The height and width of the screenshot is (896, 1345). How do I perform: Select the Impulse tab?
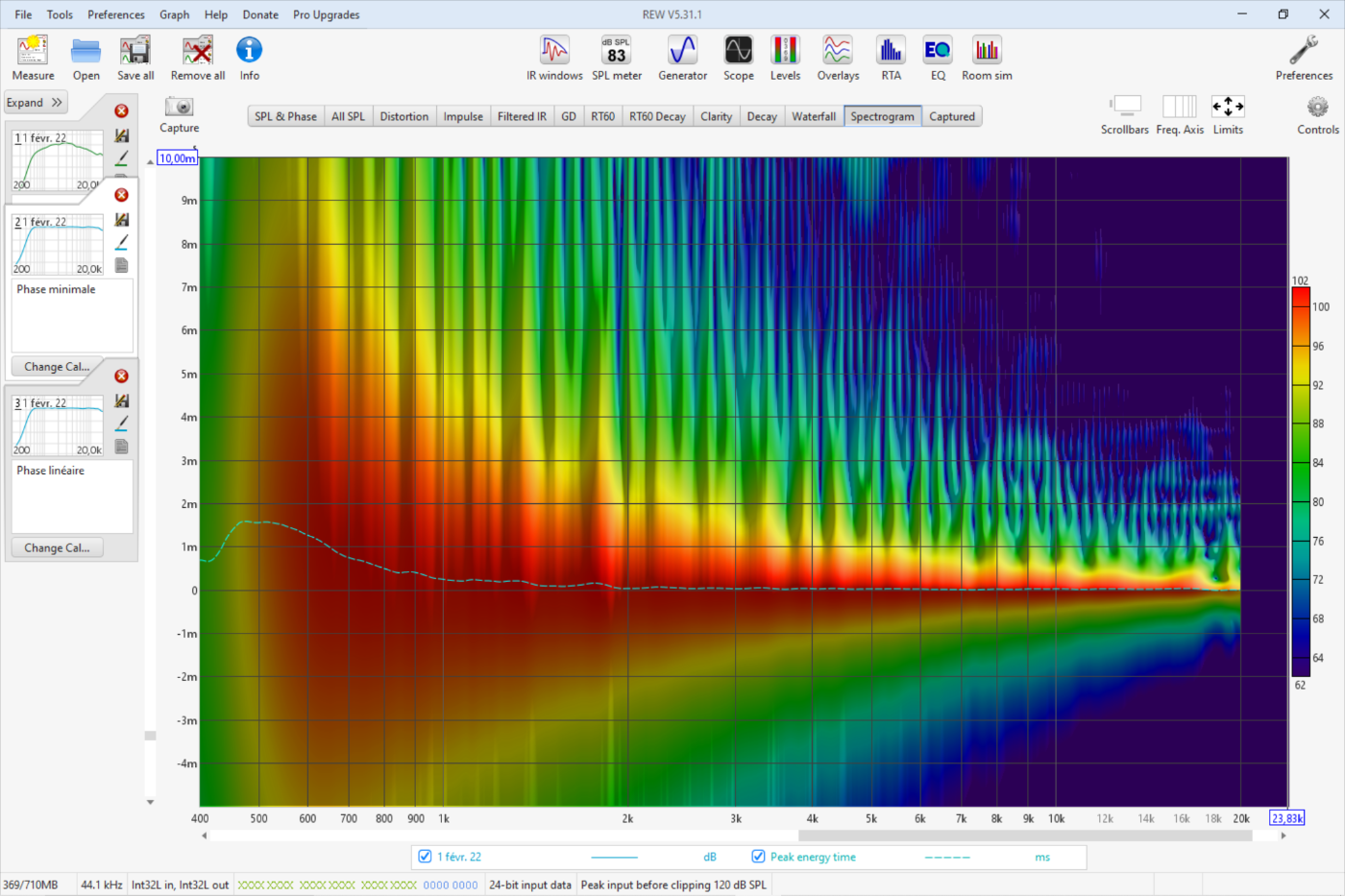pyautogui.click(x=463, y=116)
